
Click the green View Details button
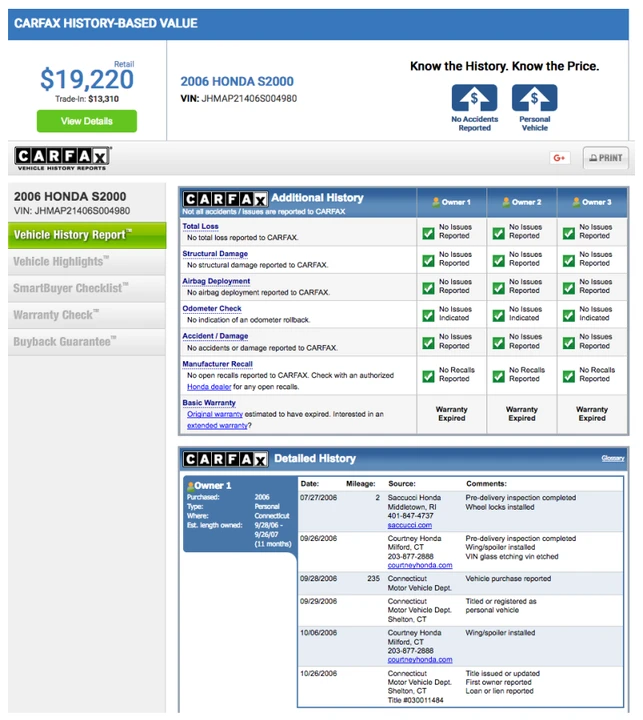tap(87, 121)
